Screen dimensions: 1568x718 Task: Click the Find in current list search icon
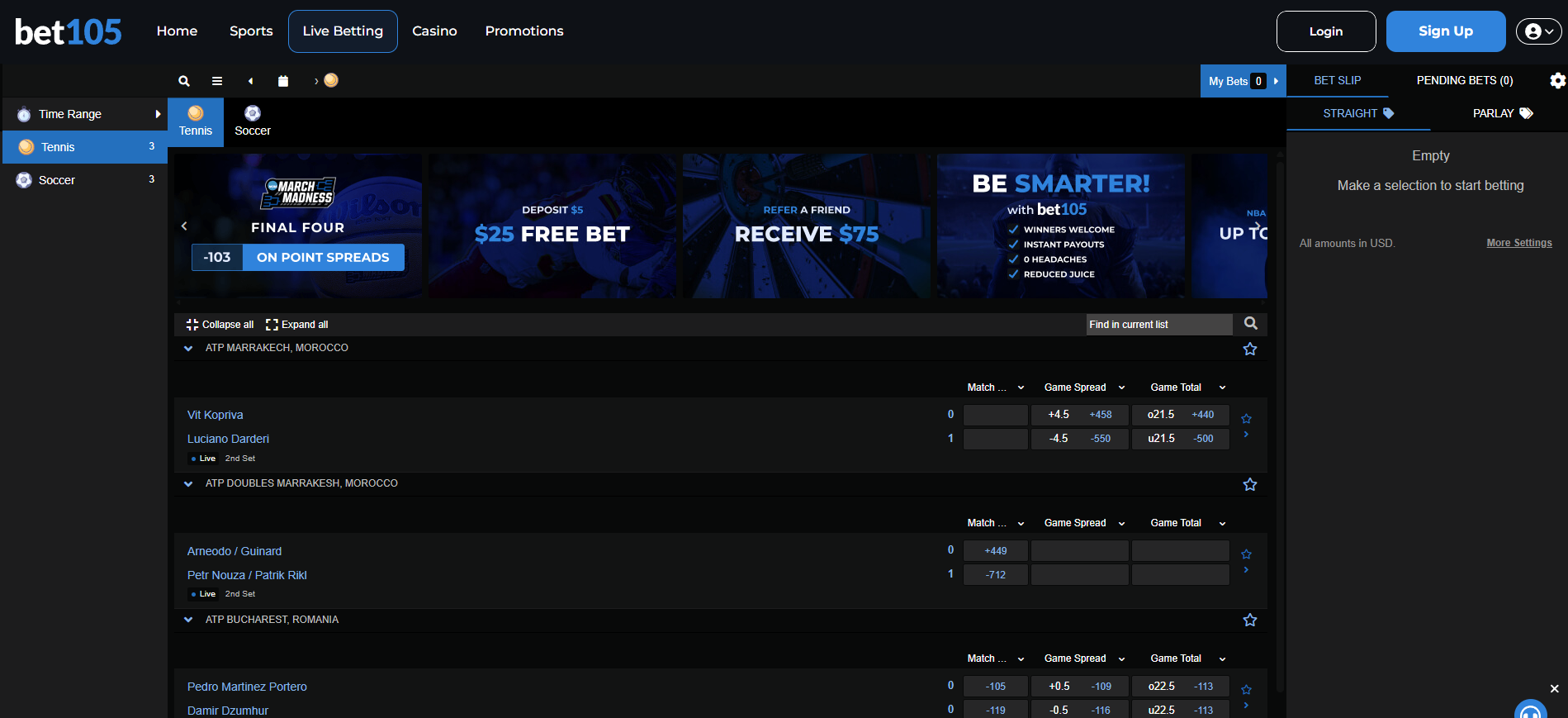[1251, 324]
